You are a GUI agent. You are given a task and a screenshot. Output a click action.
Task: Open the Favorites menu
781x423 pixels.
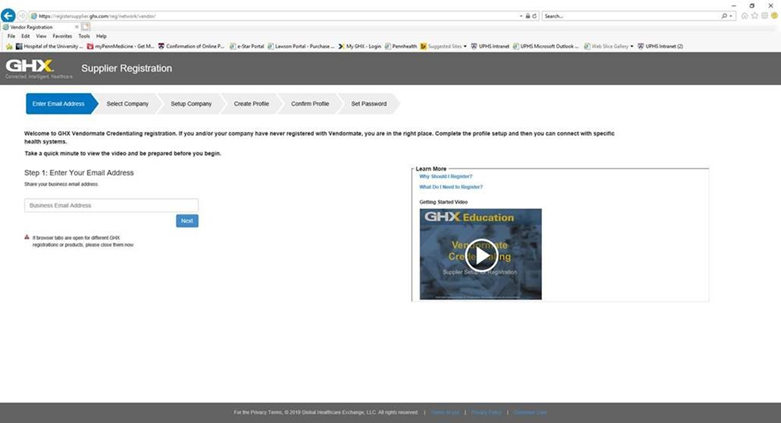pyautogui.click(x=62, y=36)
